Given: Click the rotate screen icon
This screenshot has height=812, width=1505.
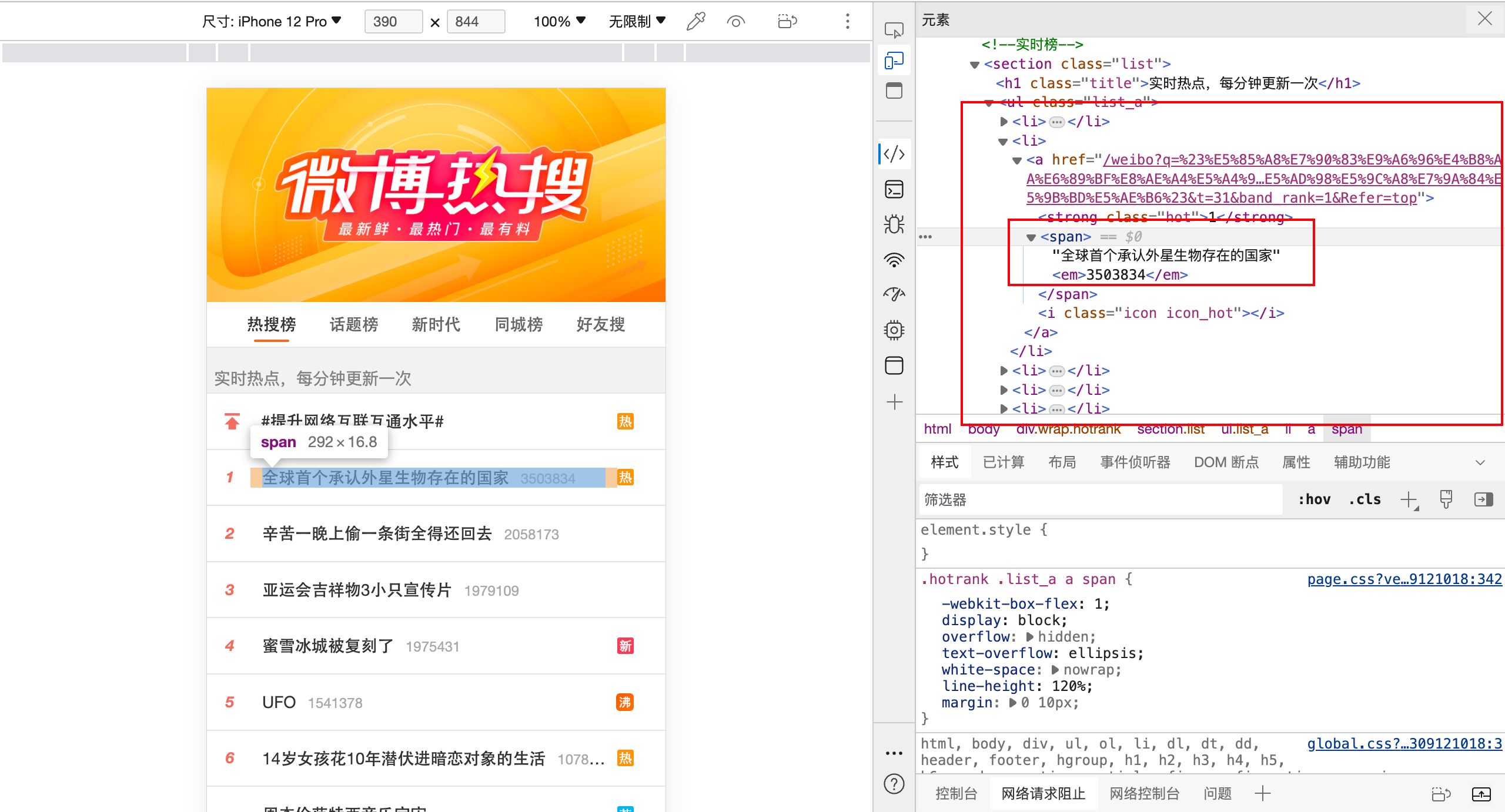Looking at the screenshot, I should pyautogui.click(x=787, y=22).
